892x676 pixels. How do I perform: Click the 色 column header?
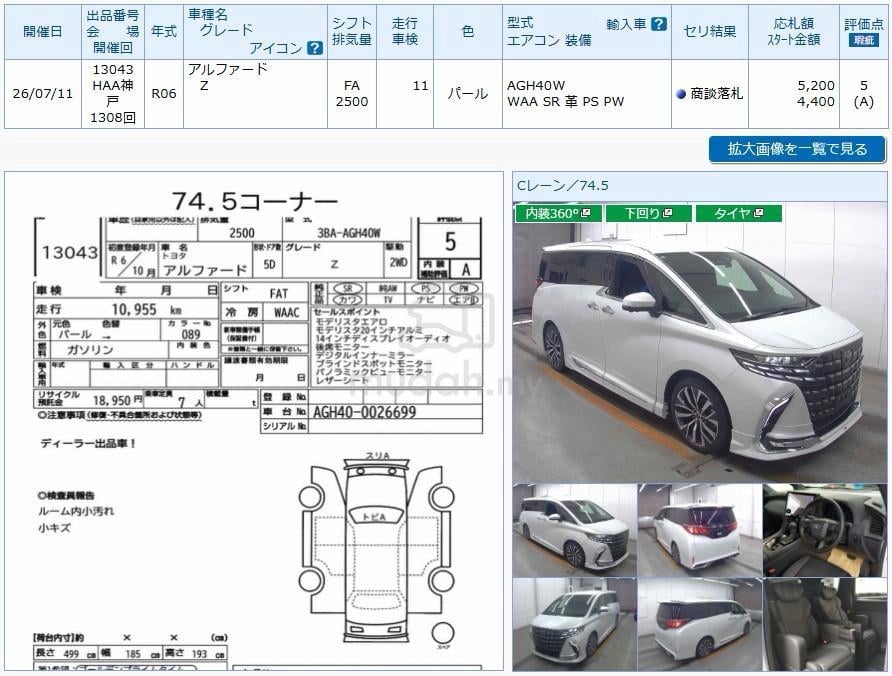(x=468, y=32)
